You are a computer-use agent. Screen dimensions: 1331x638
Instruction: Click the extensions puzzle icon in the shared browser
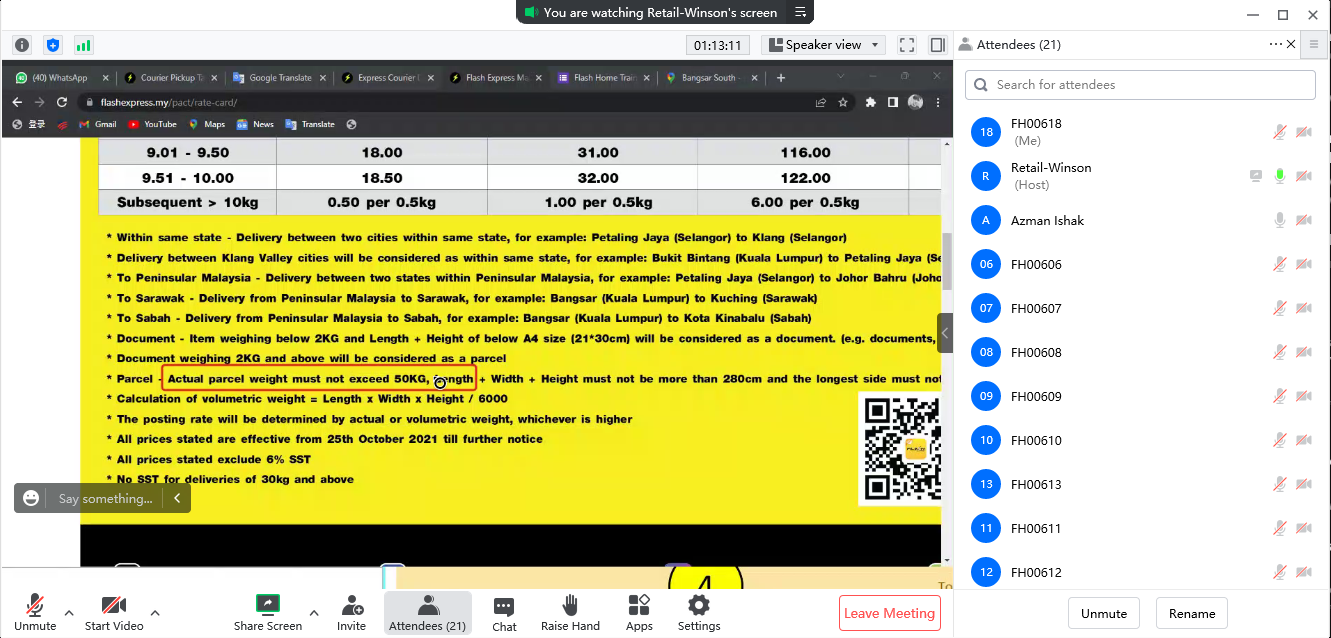tap(870, 102)
